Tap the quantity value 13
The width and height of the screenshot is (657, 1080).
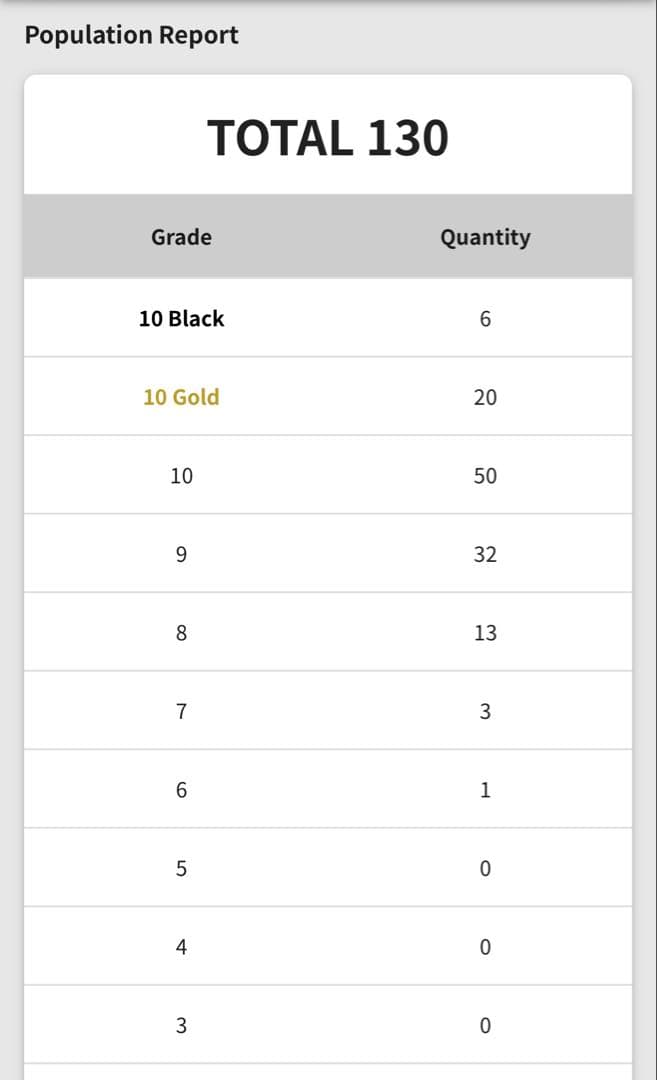click(485, 633)
